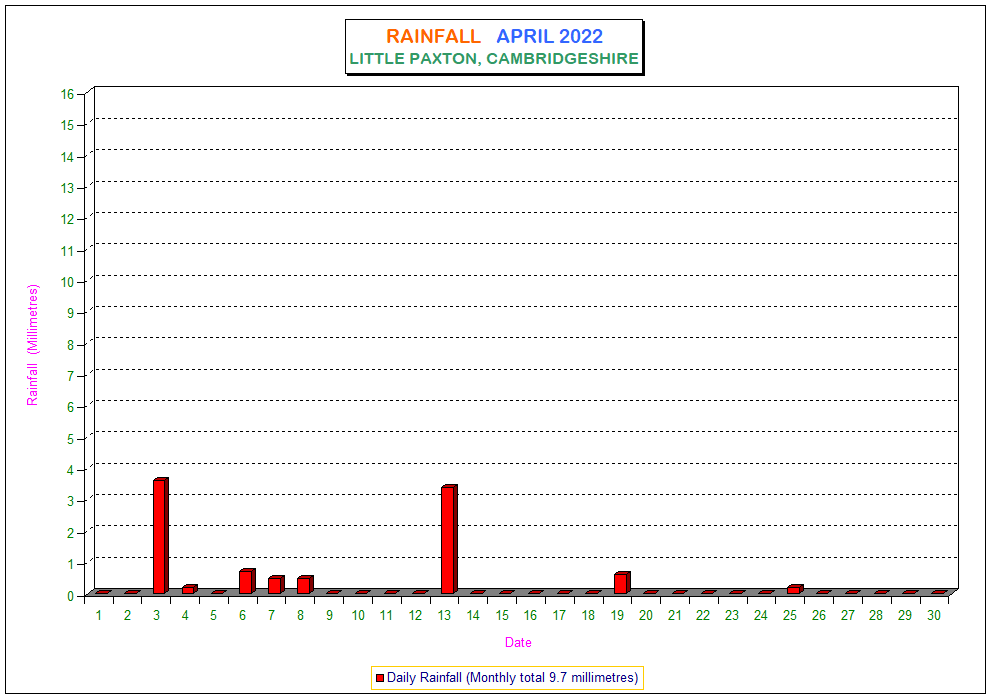The width and height of the screenshot is (991, 698).
Task: Click the x-axis date label '23'
Action: 732,616
